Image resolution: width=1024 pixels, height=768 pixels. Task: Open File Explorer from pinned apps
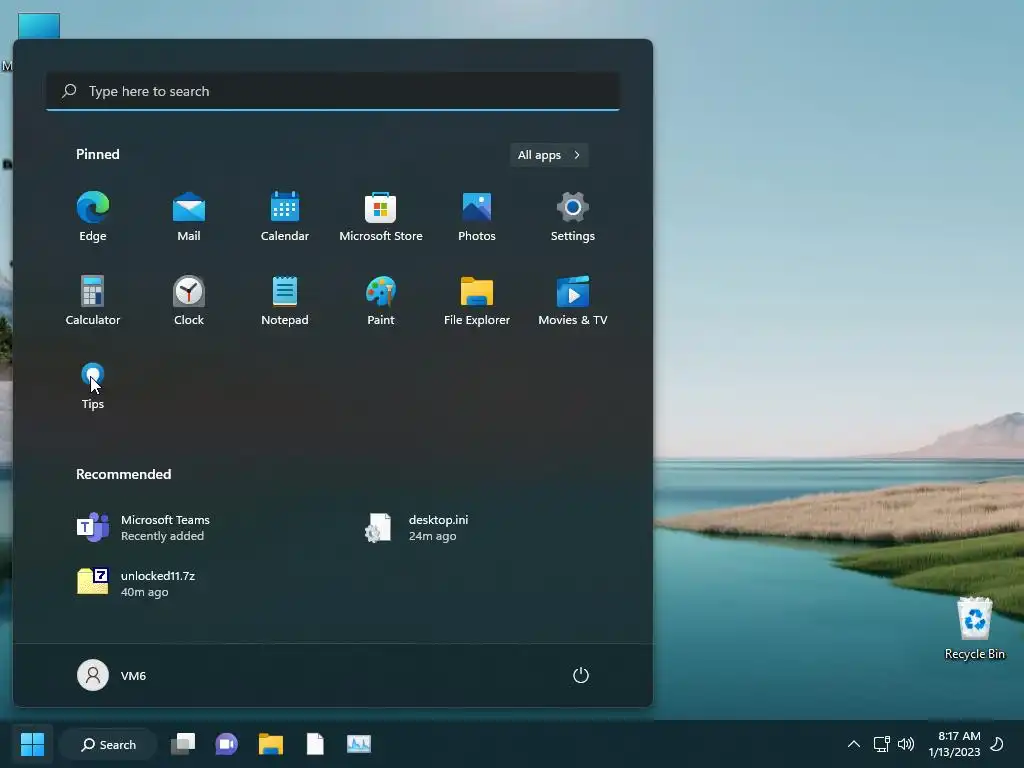click(477, 300)
